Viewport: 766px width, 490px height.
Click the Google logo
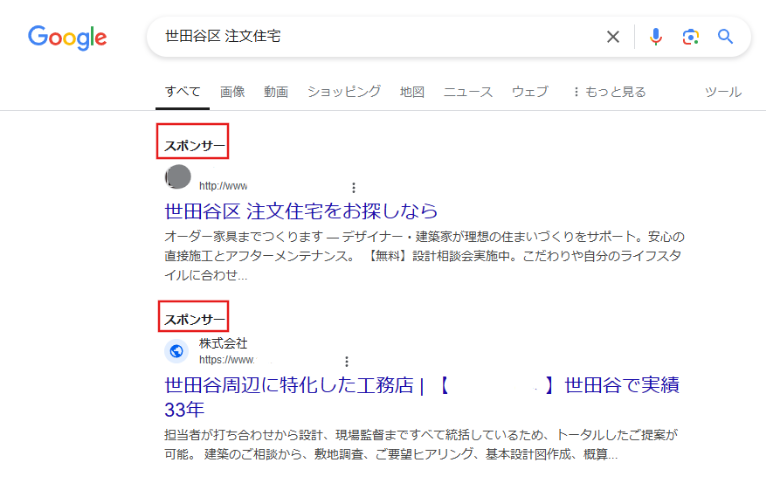pyautogui.click(x=67, y=37)
